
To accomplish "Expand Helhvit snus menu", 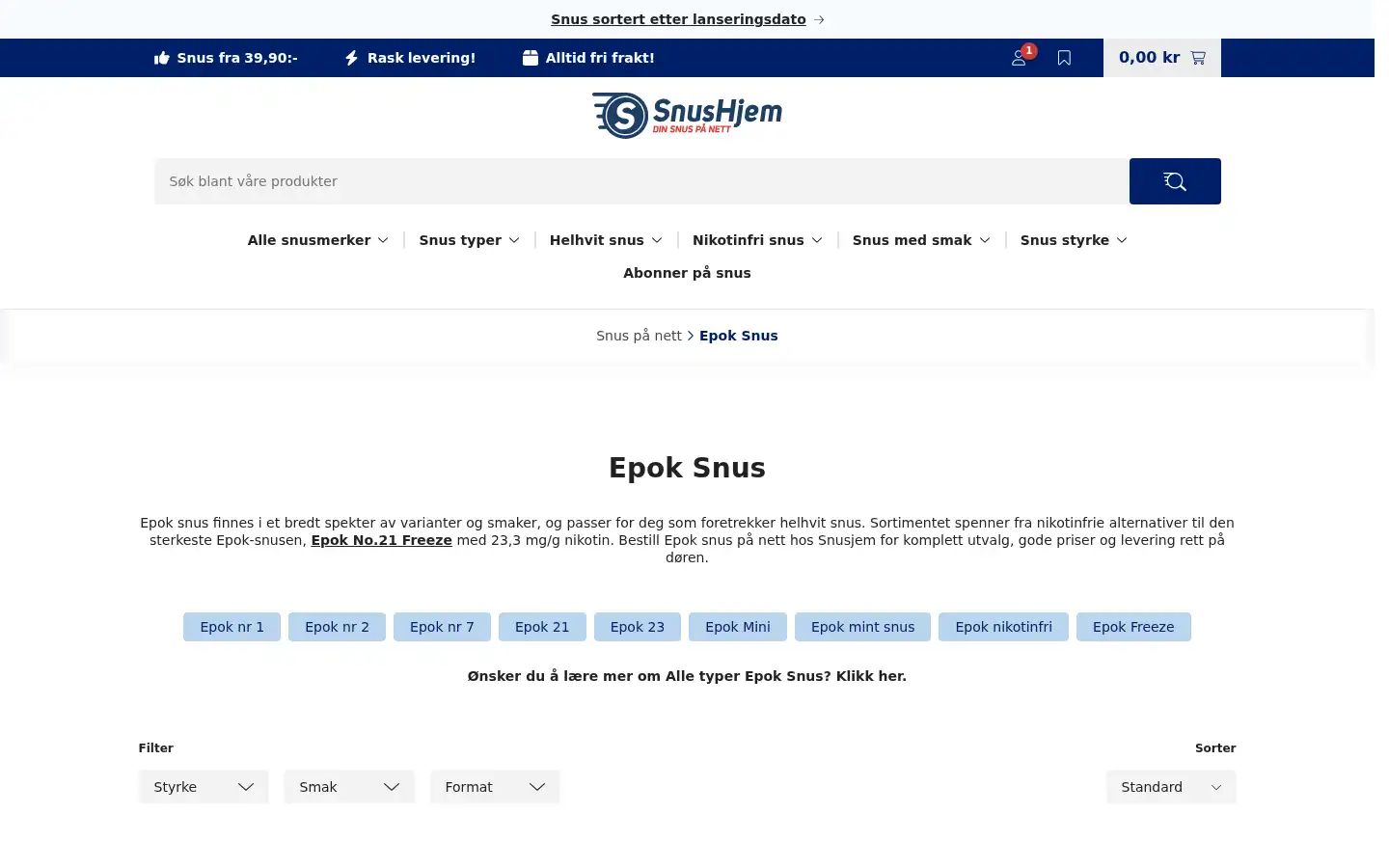I will click(607, 240).
